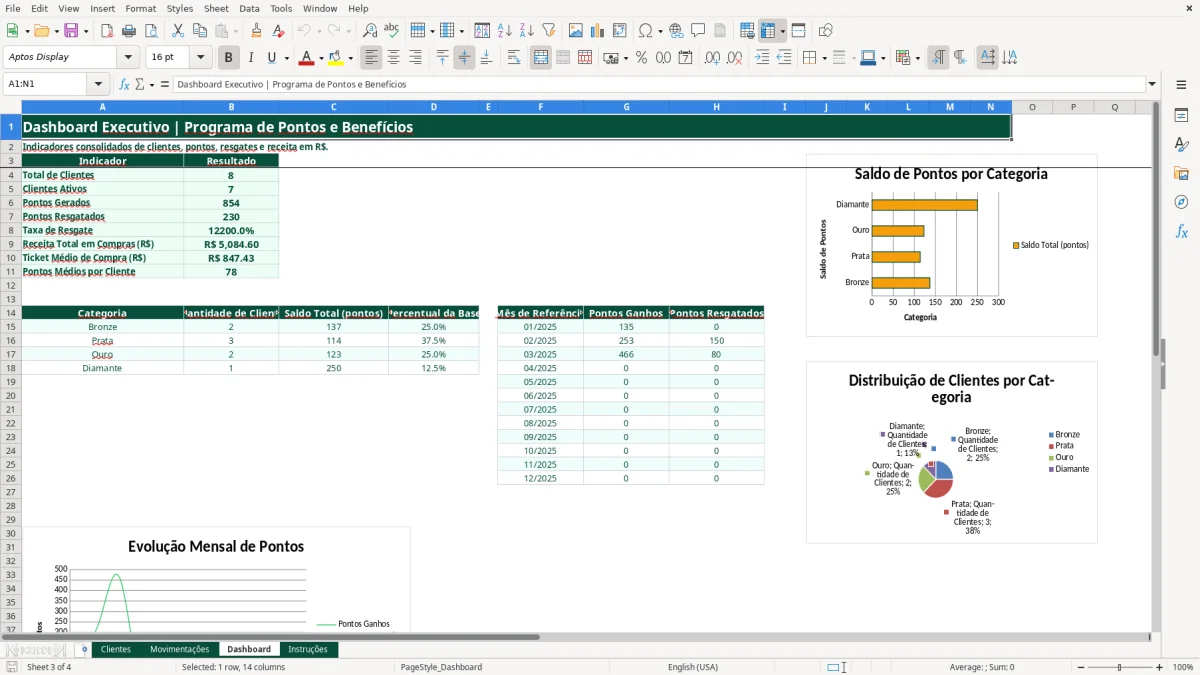
Task: Insert or edit pivot table icon
Action: tap(620, 31)
